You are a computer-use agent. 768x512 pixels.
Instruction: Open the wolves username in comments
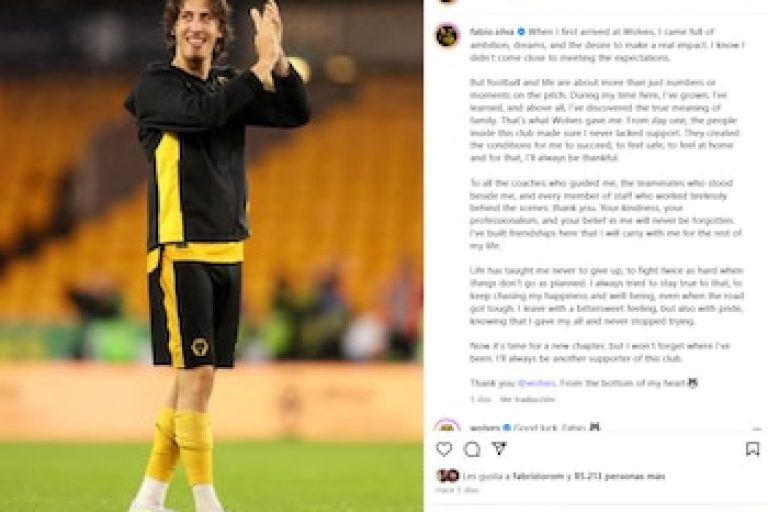click(485, 428)
